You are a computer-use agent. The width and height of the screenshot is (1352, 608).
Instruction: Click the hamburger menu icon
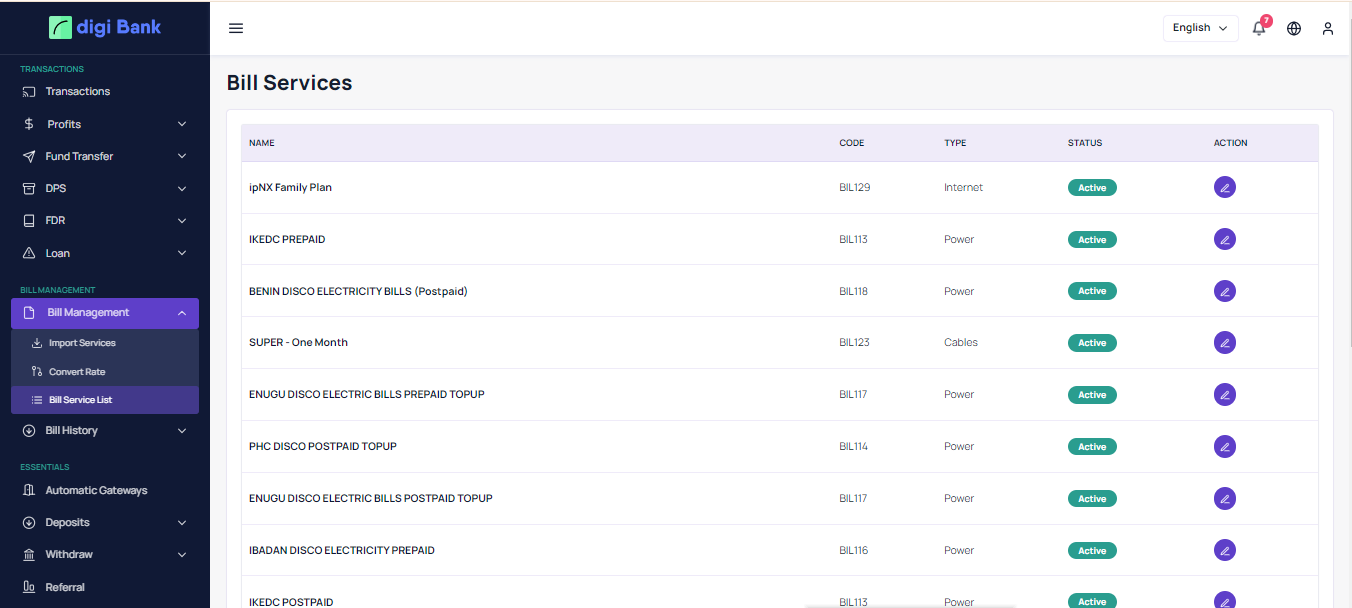click(236, 28)
